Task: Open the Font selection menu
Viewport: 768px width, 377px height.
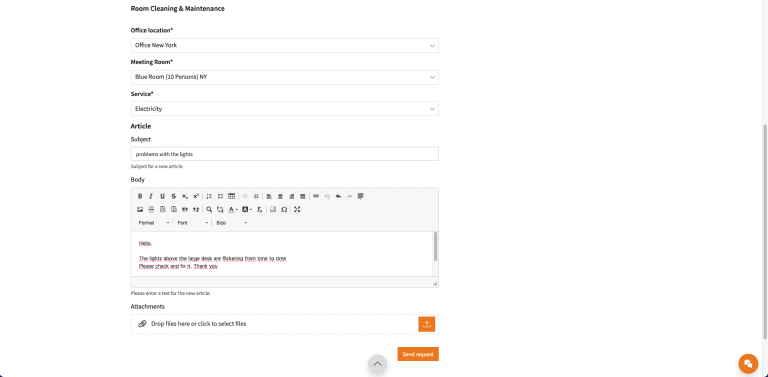Action: pyautogui.click(x=193, y=223)
